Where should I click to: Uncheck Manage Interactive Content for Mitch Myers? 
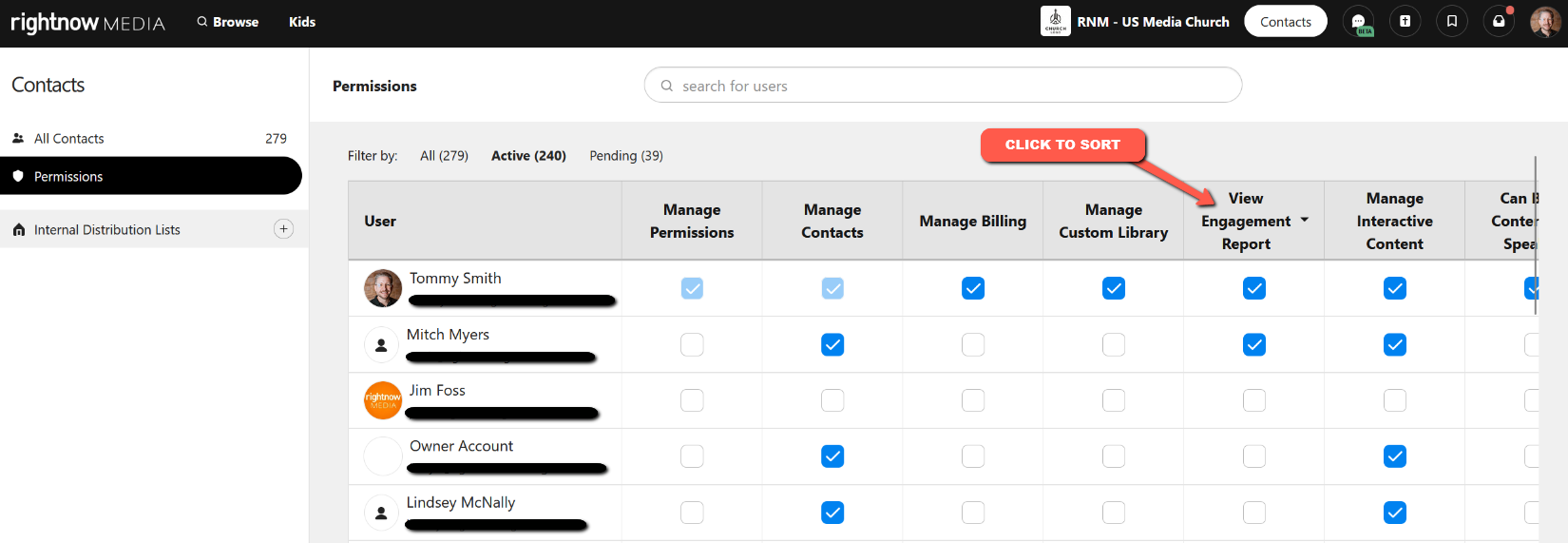click(x=1395, y=344)
